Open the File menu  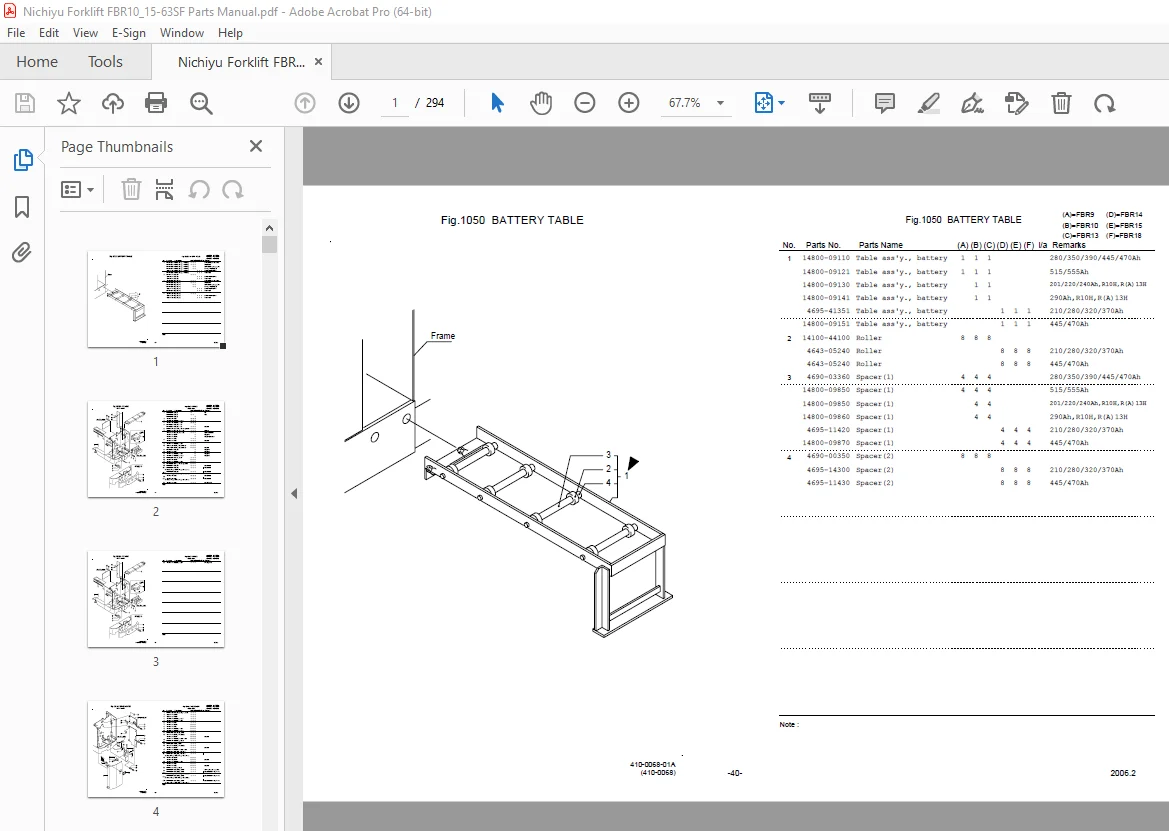(x=16, y=33)
